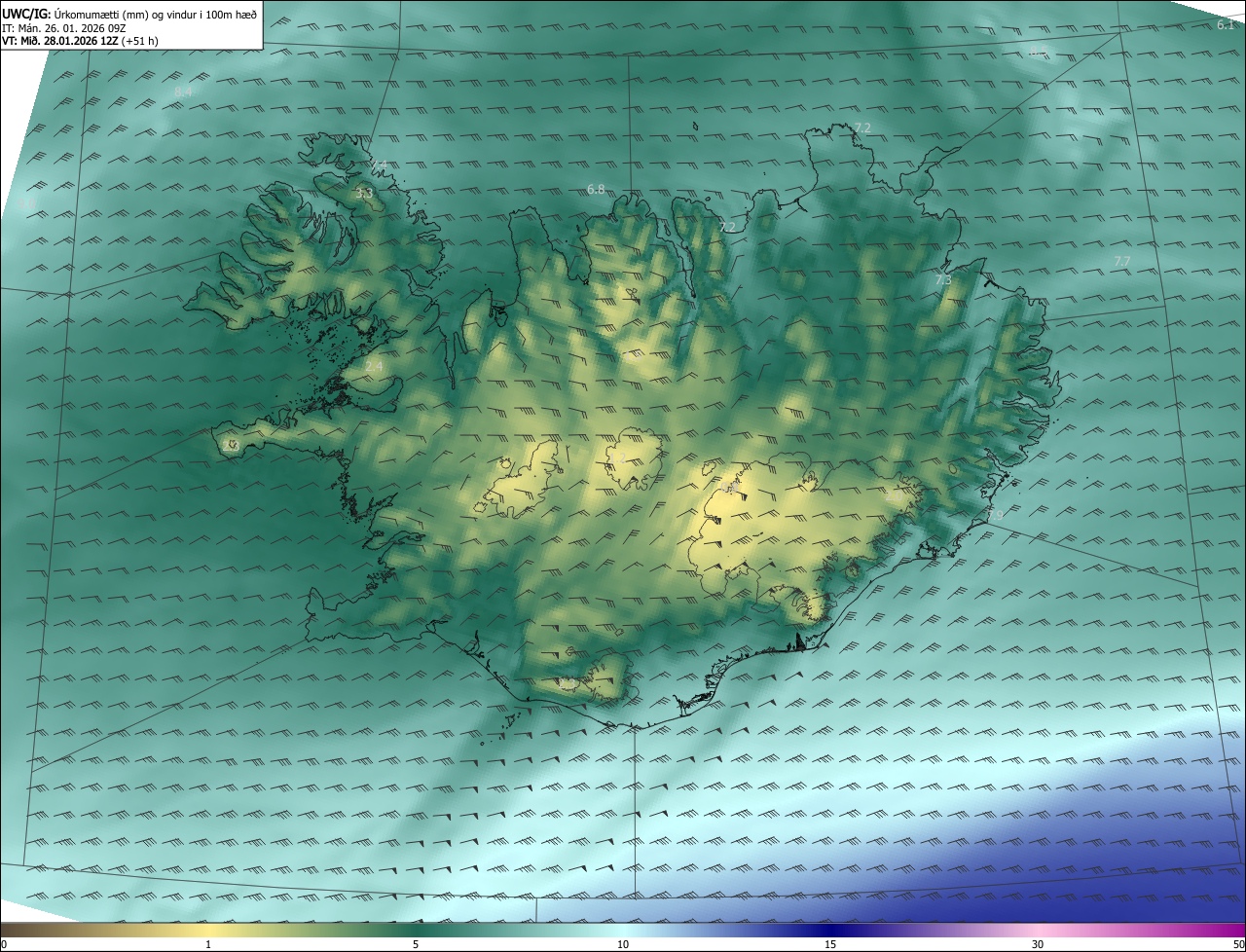Viewport: 1246px width, 952px height.
Task: Click the '7.7' value label on the map
Action: (x=1121, y=261)
